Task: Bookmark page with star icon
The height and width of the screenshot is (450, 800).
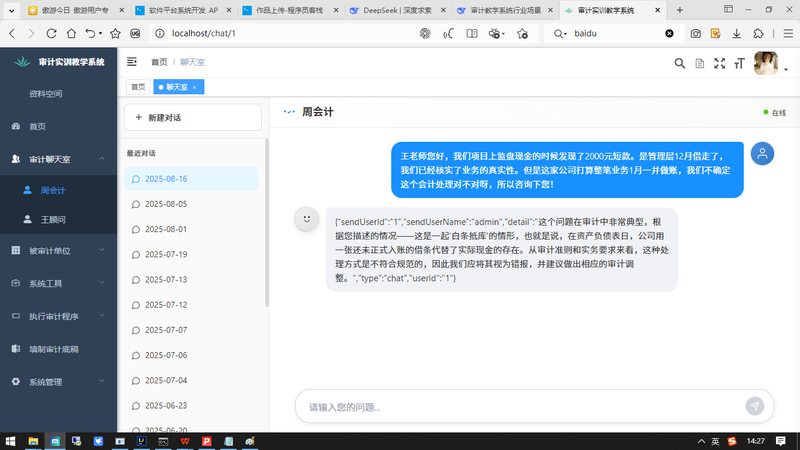Action: tap(115, 33)
